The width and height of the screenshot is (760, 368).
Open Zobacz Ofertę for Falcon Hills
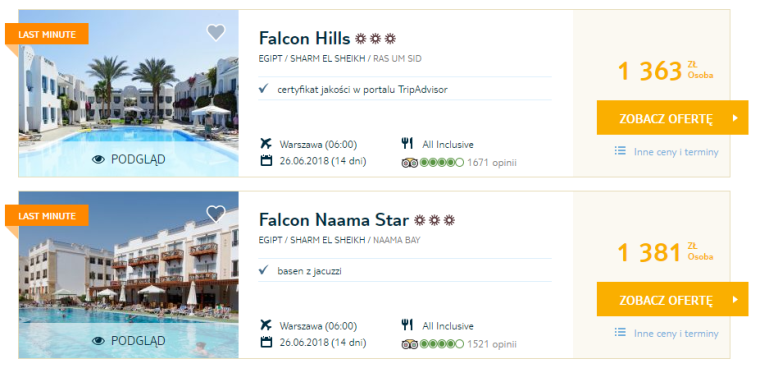point(672,117)
